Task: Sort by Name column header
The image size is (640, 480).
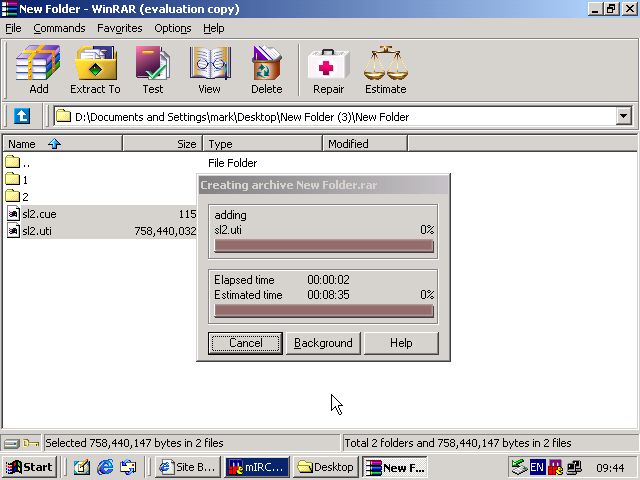Action: (x=62, y=144)
